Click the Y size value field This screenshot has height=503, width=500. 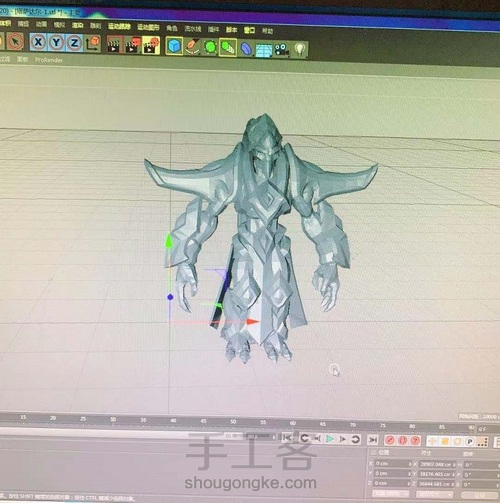pyautogui.click(x=436, y=475)
